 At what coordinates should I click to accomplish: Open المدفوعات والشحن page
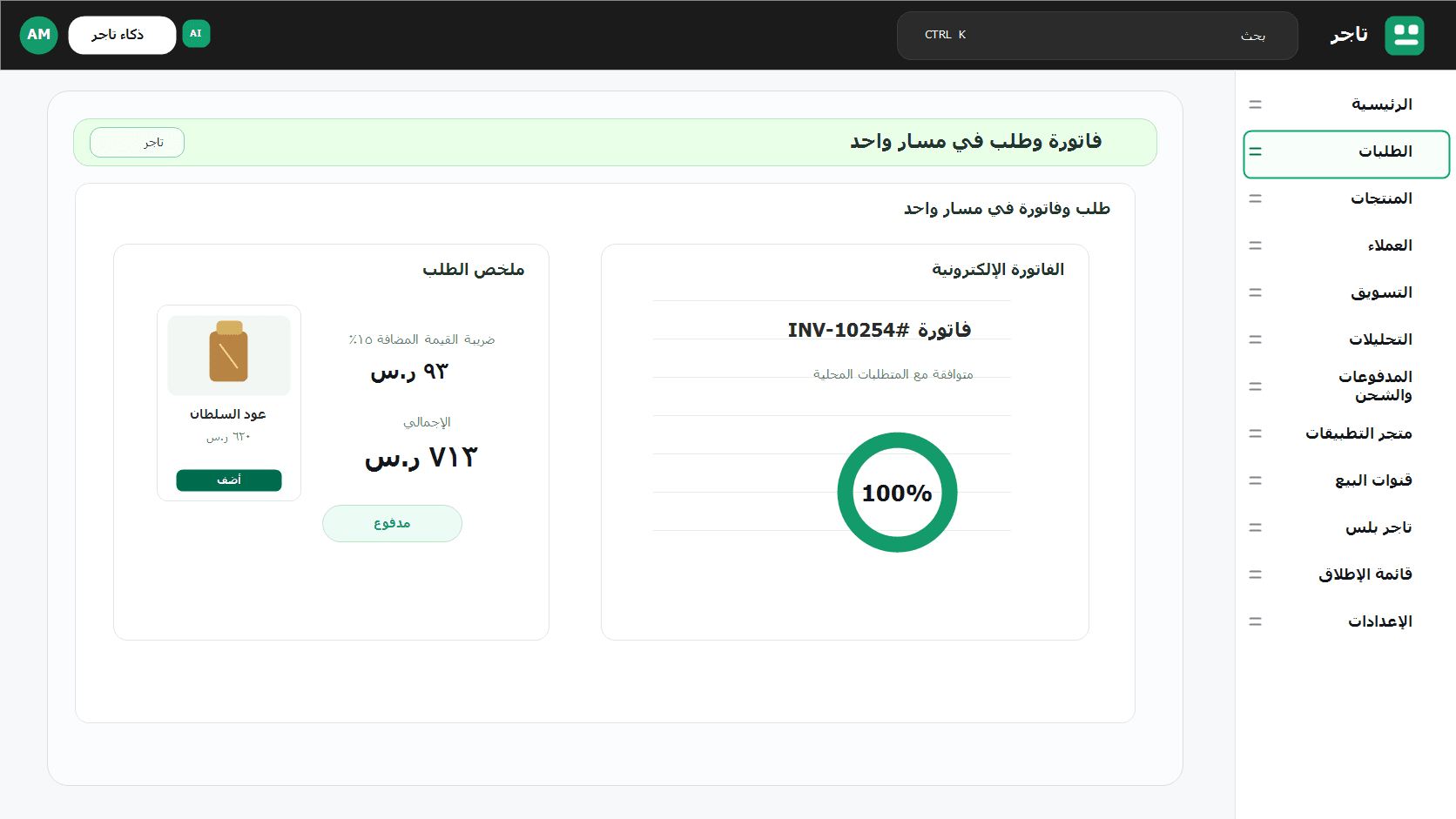(1346, 386)
